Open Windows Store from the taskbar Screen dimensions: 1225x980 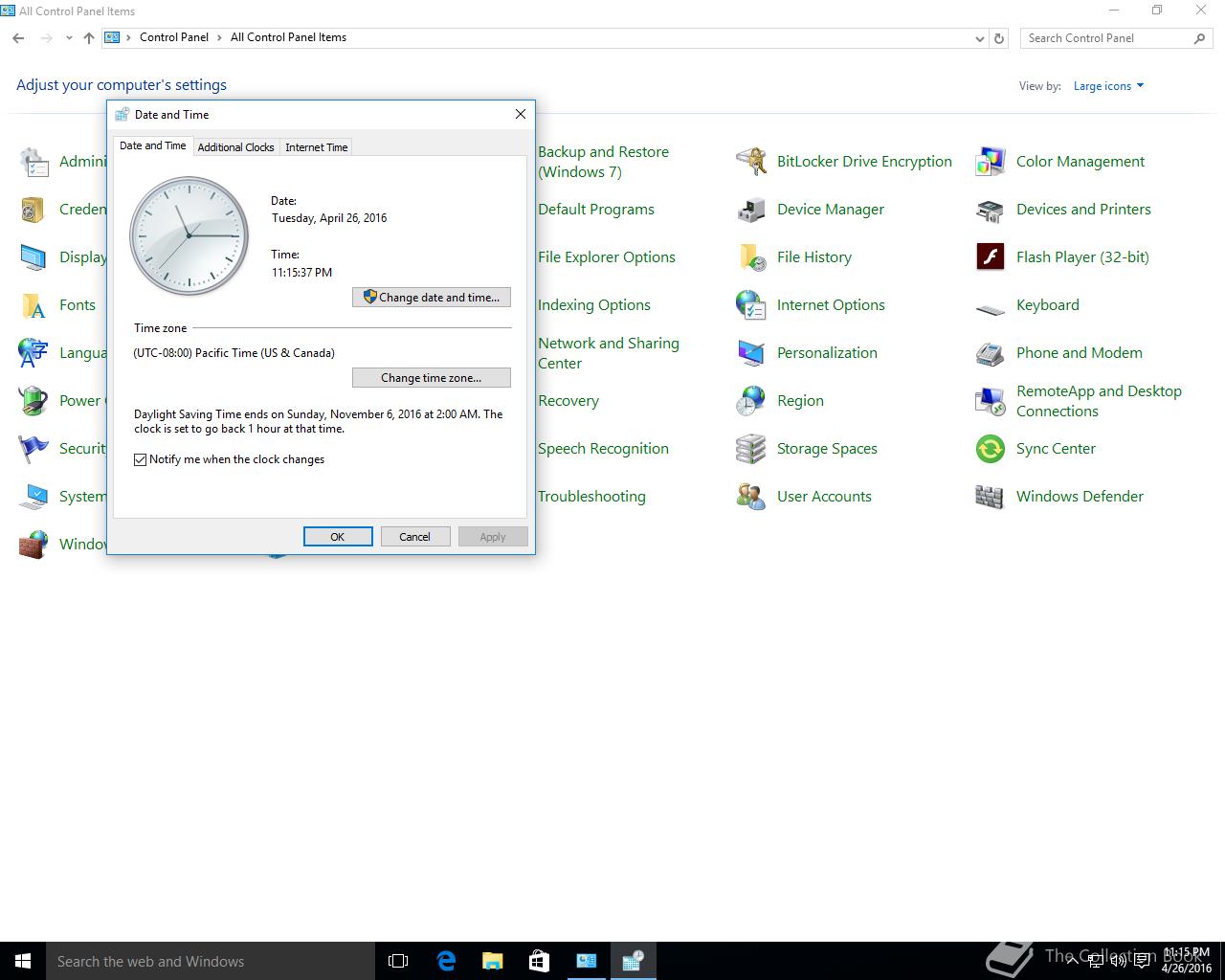pos(540,961)
